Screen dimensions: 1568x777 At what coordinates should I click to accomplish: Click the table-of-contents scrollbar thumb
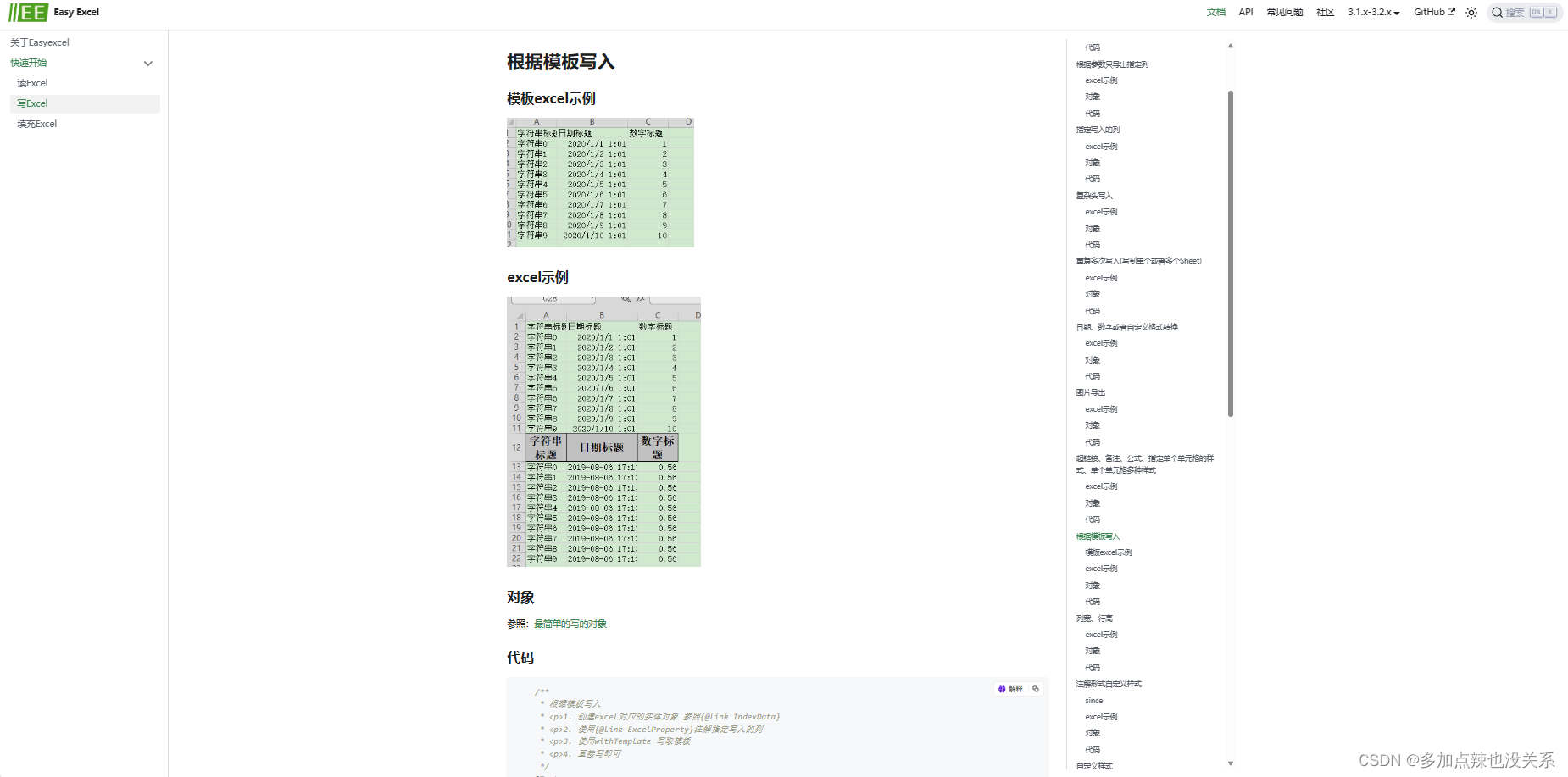click(1231, 253)
